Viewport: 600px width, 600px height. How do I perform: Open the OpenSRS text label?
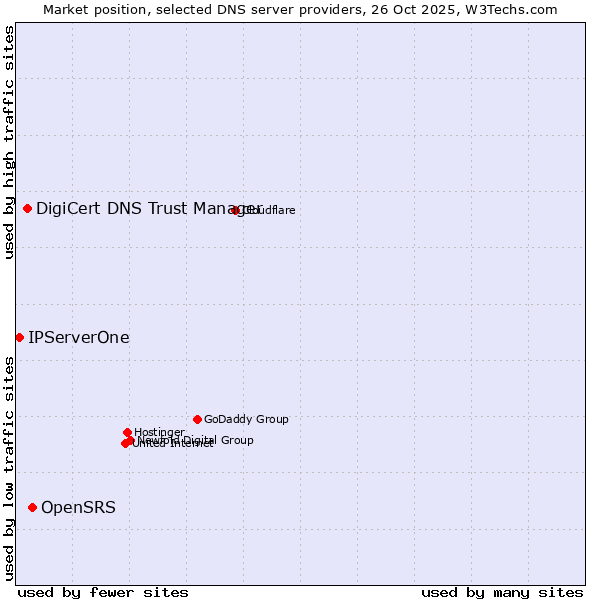point(78,507)
